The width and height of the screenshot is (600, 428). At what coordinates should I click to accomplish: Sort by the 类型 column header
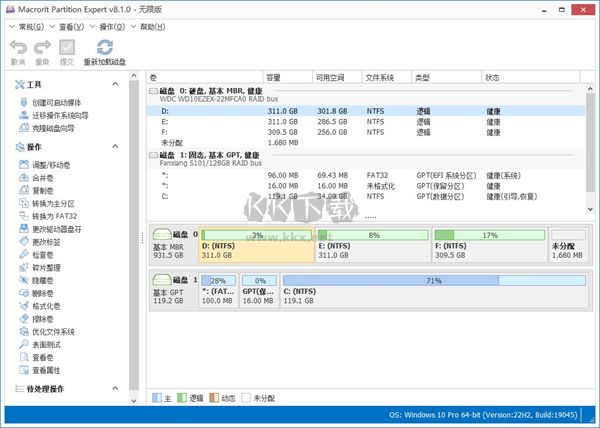pos(447,78)
